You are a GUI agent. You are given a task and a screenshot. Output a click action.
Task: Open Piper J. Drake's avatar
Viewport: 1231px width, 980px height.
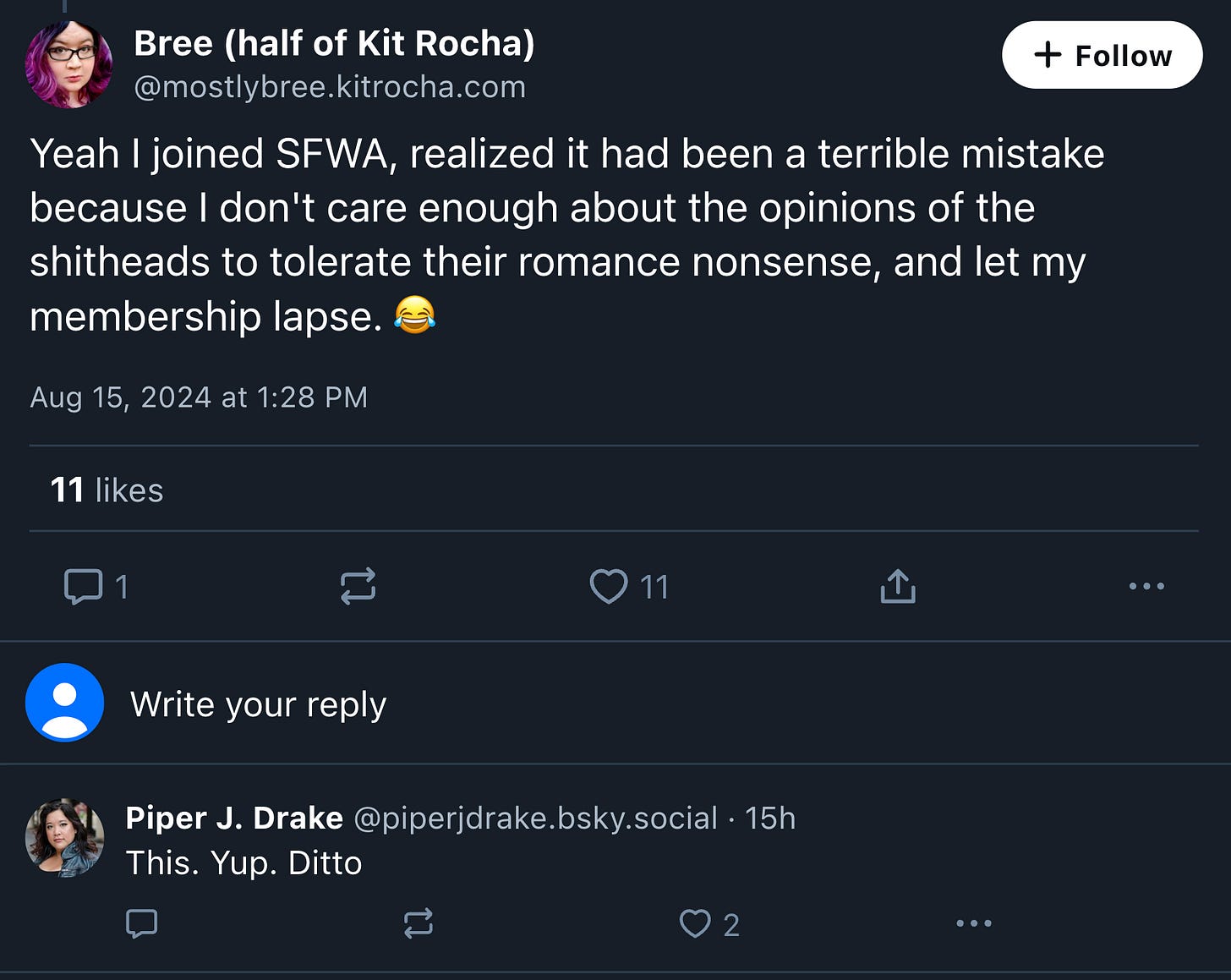pos(65,837)
